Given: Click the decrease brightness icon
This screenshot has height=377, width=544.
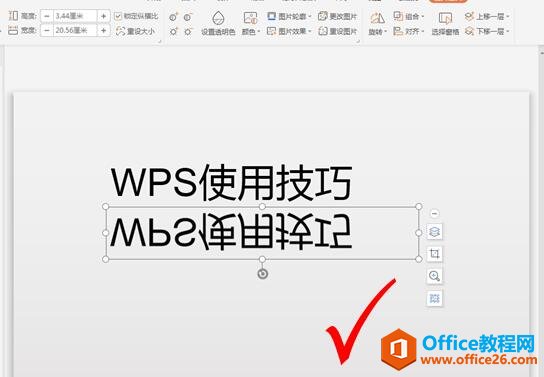Looking at the screenshot, I should [188, 32].
